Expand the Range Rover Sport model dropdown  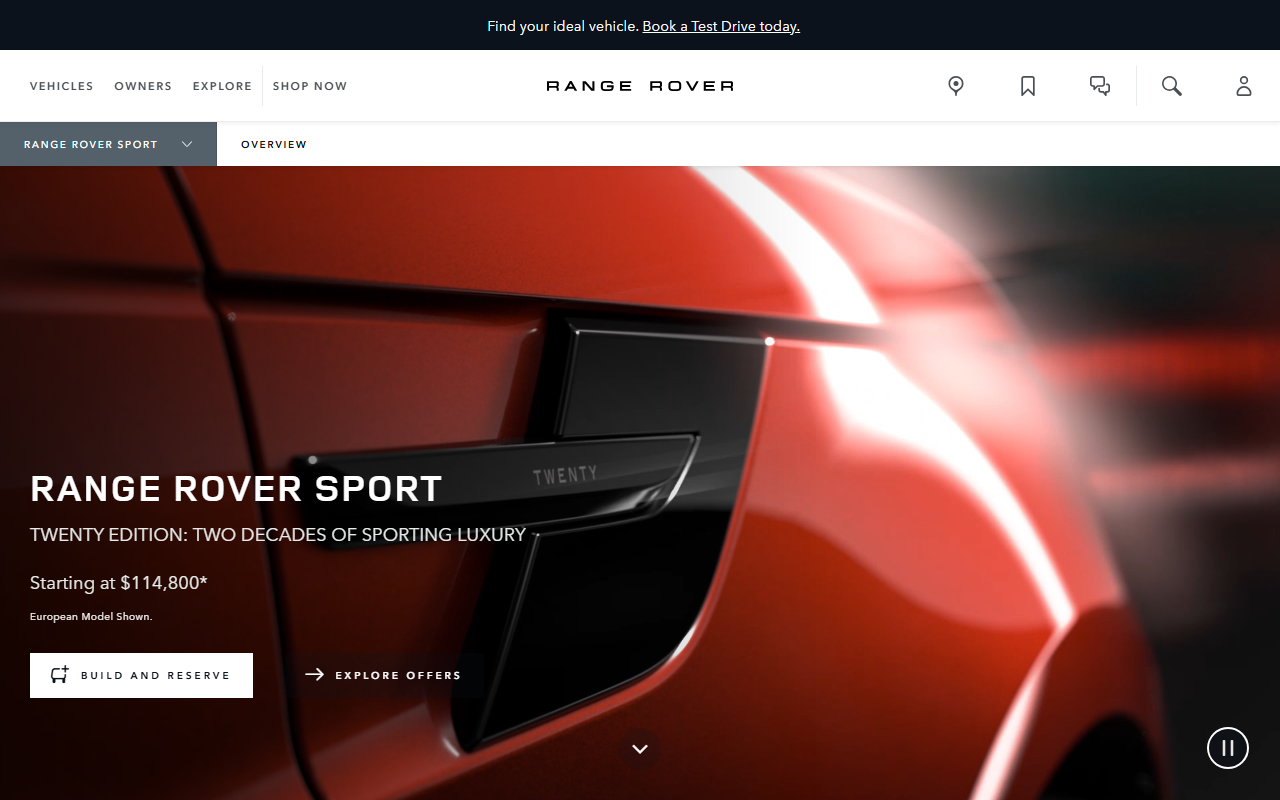point(108,144)
